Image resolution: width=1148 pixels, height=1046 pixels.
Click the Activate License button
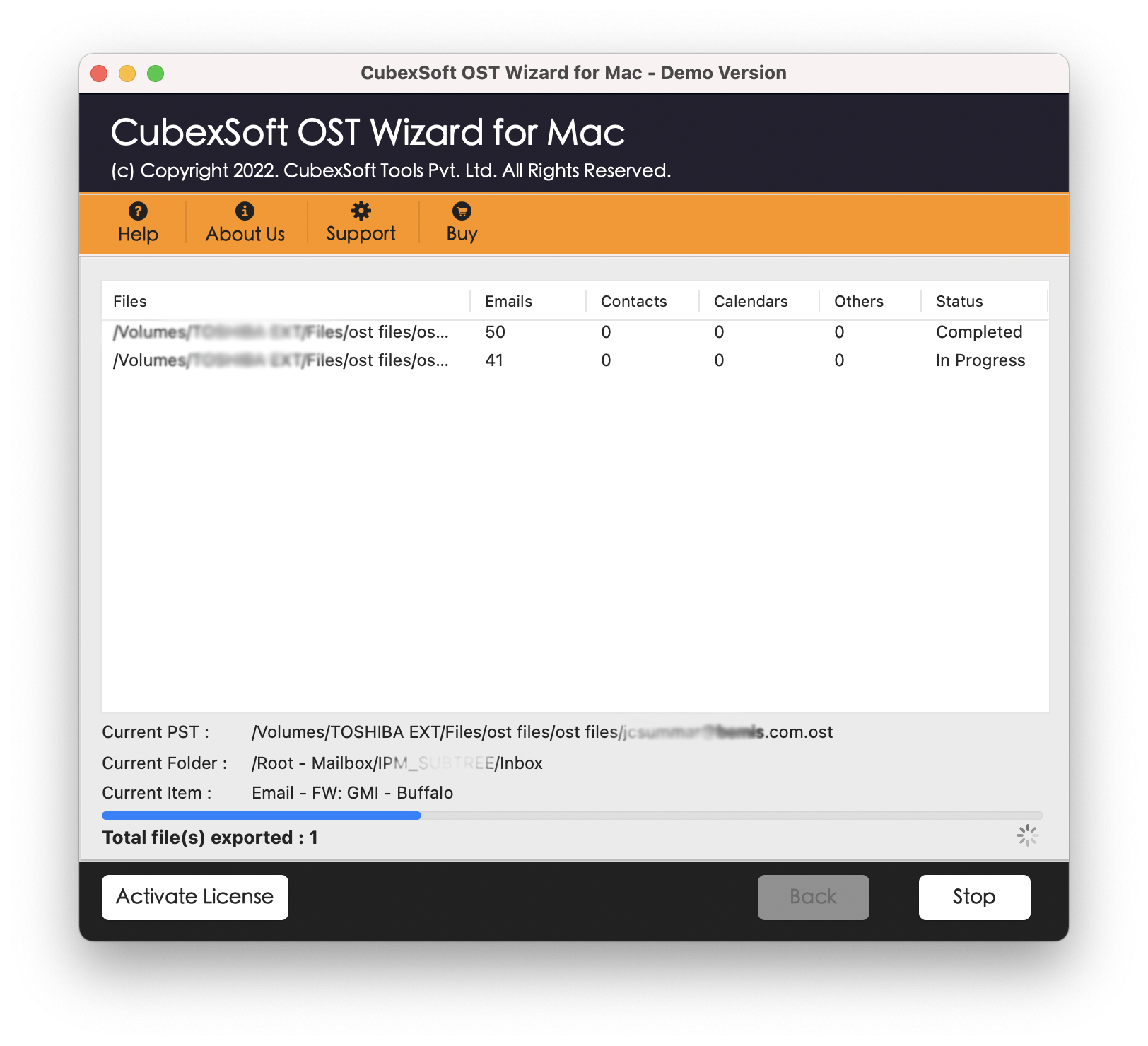(x=195, y=897)
